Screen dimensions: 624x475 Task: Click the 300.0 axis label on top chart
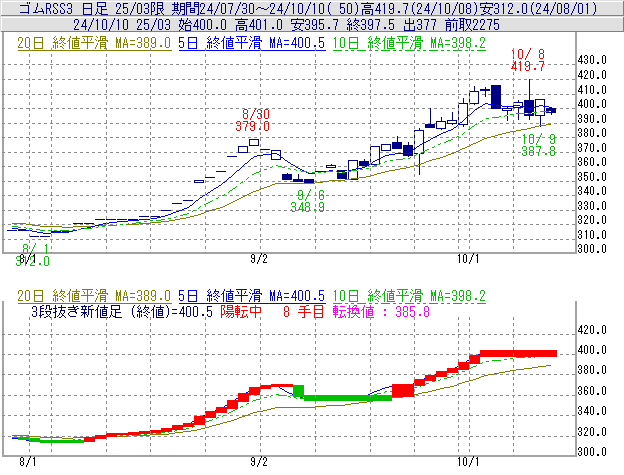(x=592, y=249)
